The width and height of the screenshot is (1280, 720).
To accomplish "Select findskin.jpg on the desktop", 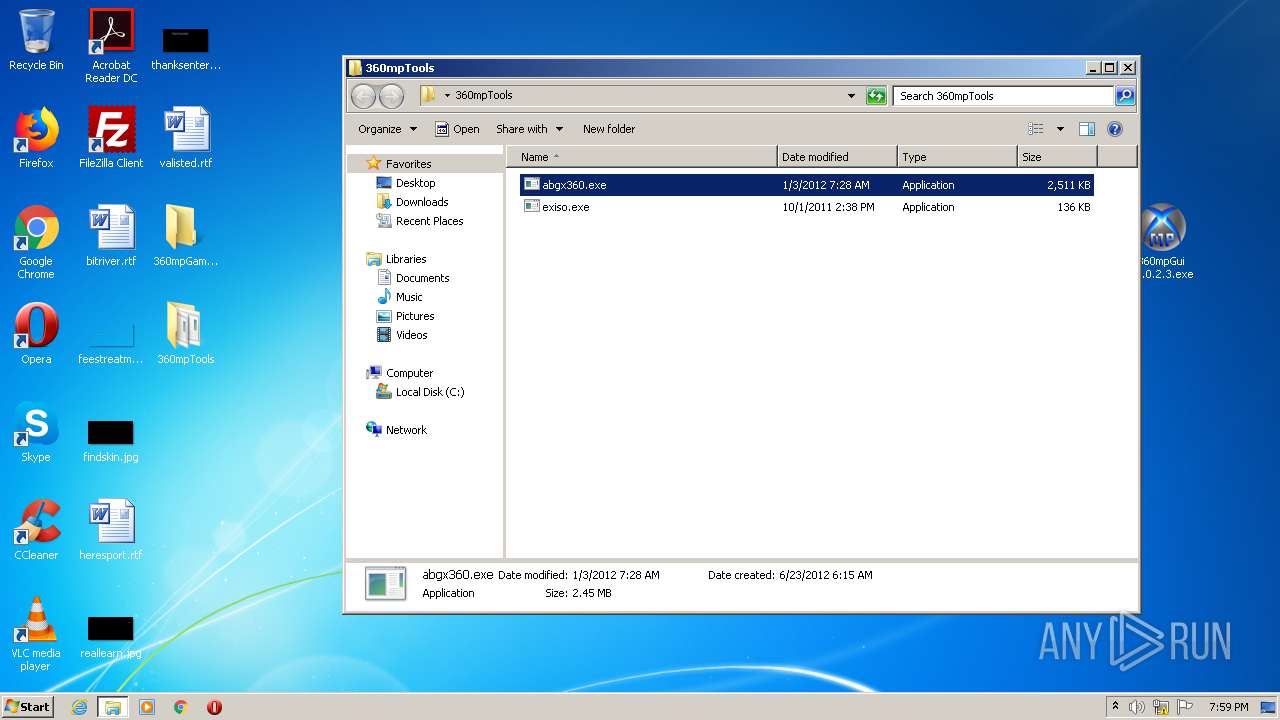I will 111,440.
